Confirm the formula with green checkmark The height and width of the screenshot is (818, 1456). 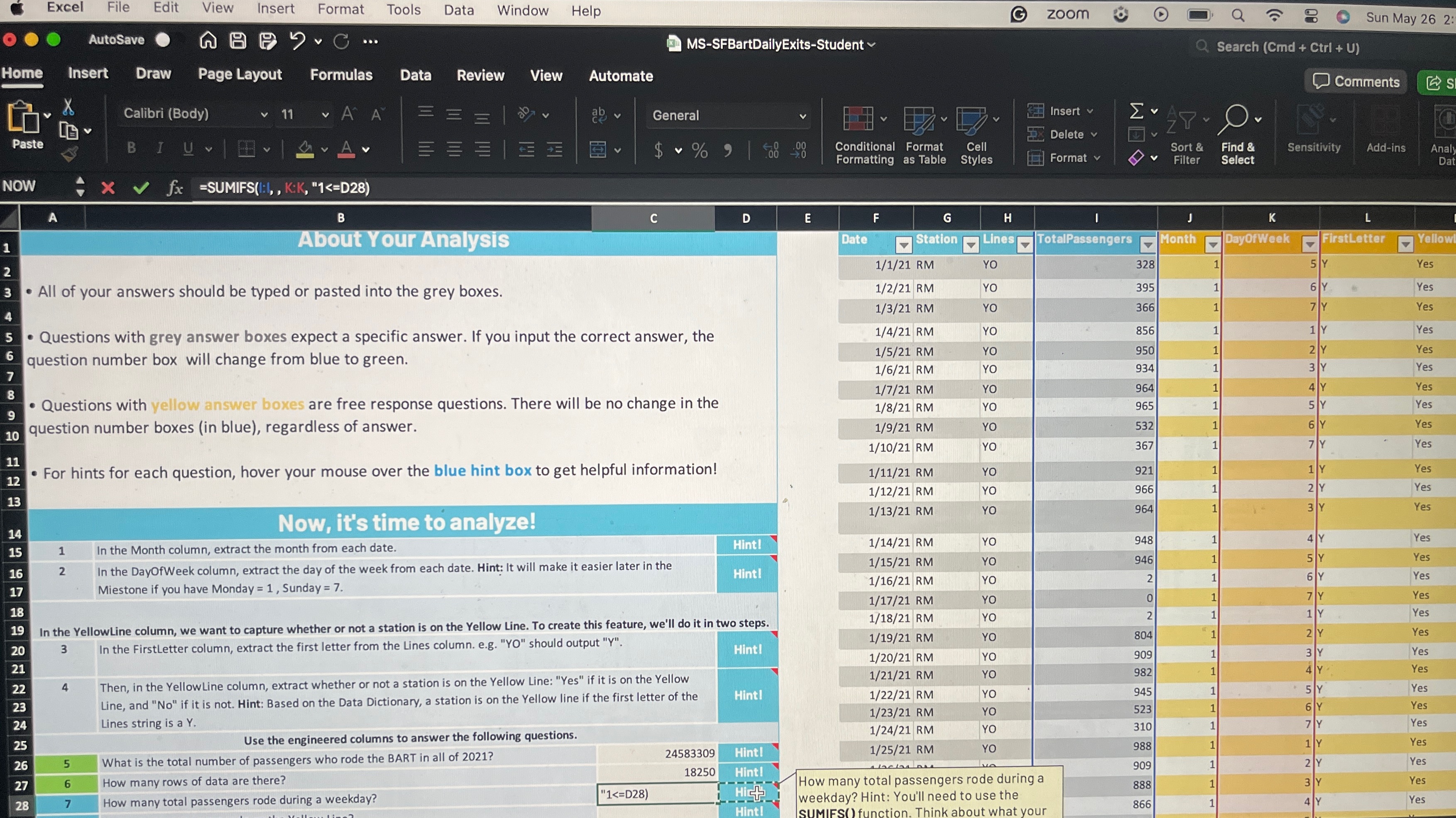(141, 188)
